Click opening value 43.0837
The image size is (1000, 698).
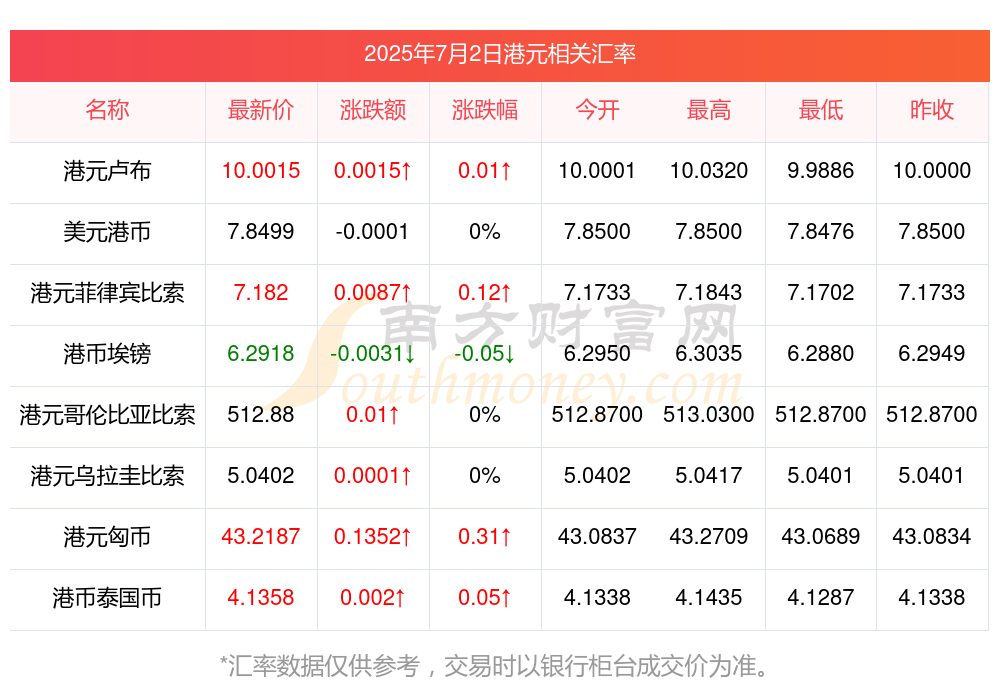(597, 537)
